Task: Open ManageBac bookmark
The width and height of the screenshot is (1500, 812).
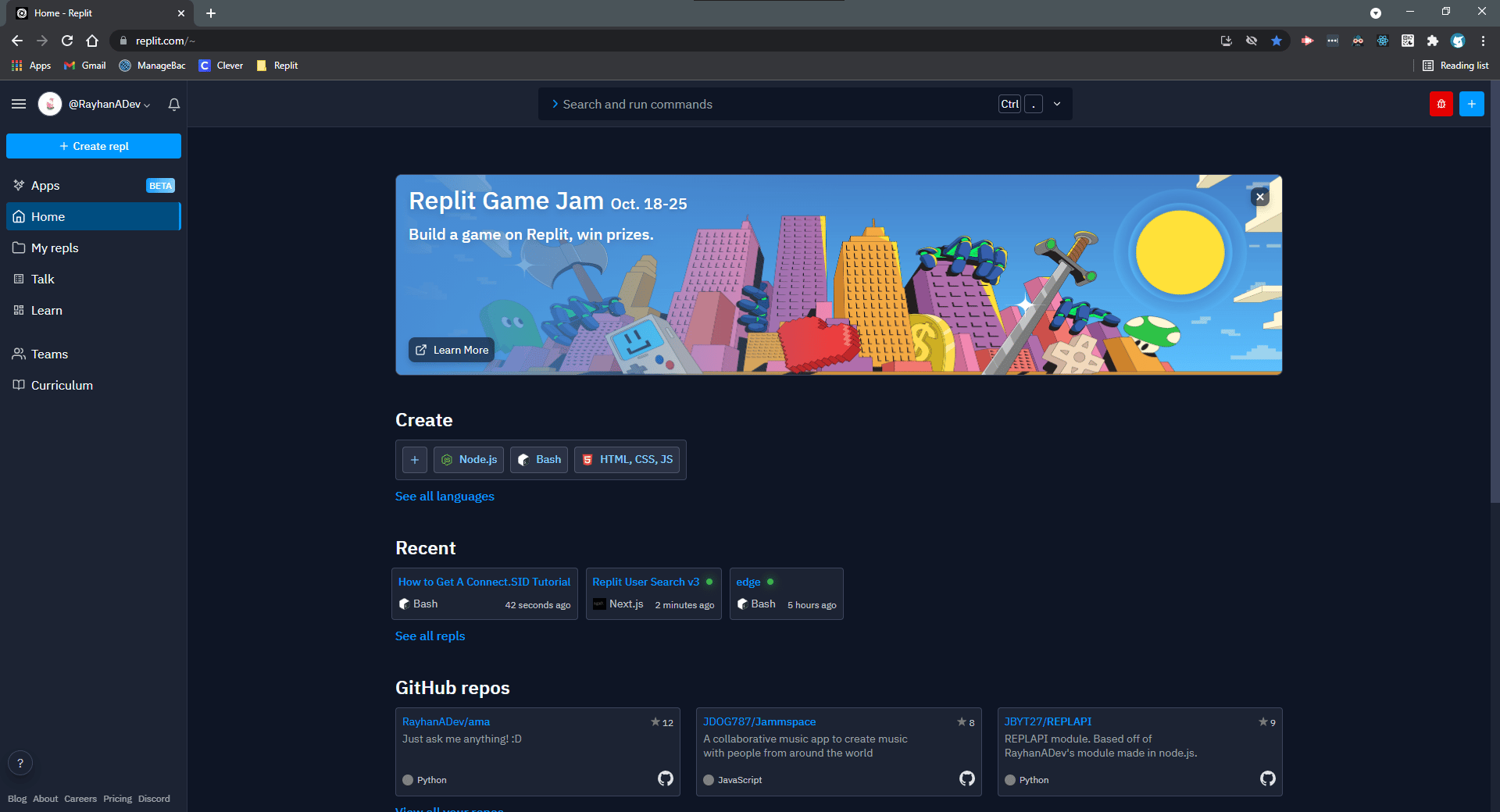Action: point(152,66)
